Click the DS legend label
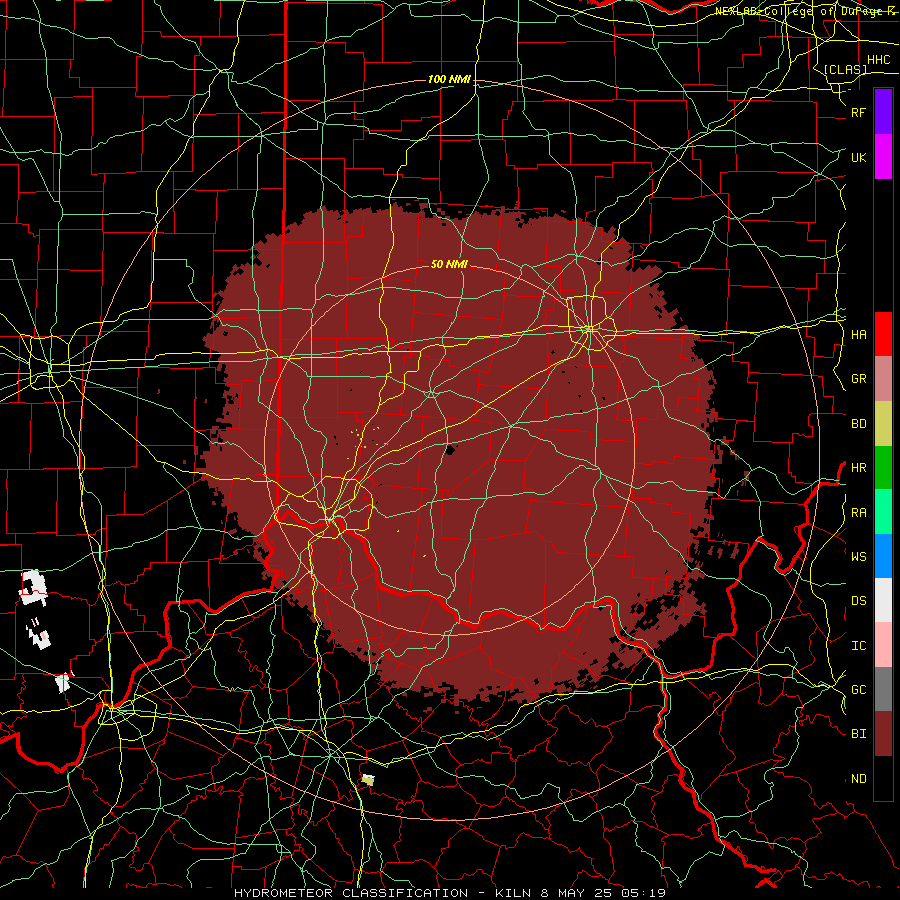 [859, 601]
